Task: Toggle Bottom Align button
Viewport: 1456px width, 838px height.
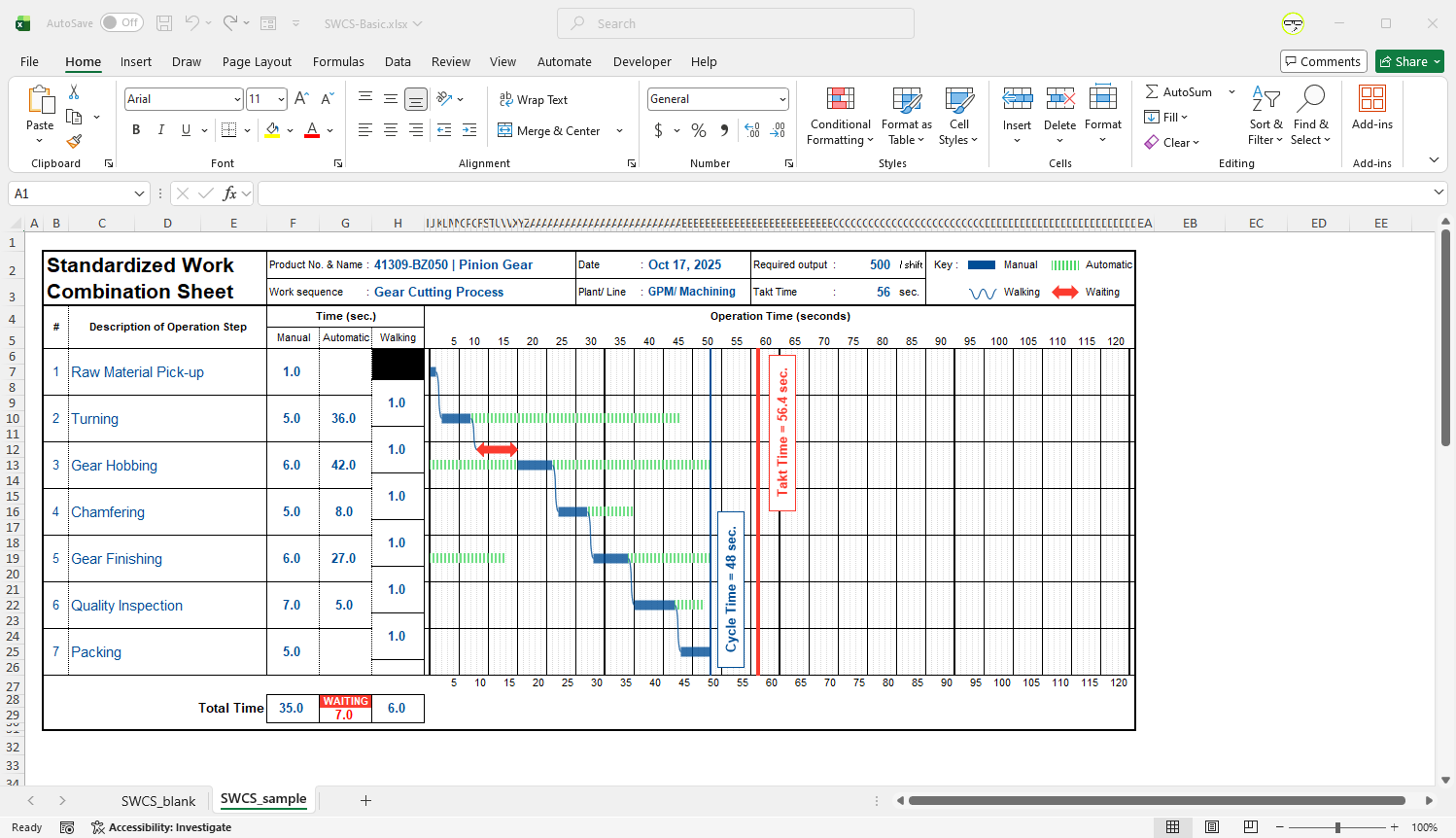Action: pyautogui.click(x=416, y=99)
